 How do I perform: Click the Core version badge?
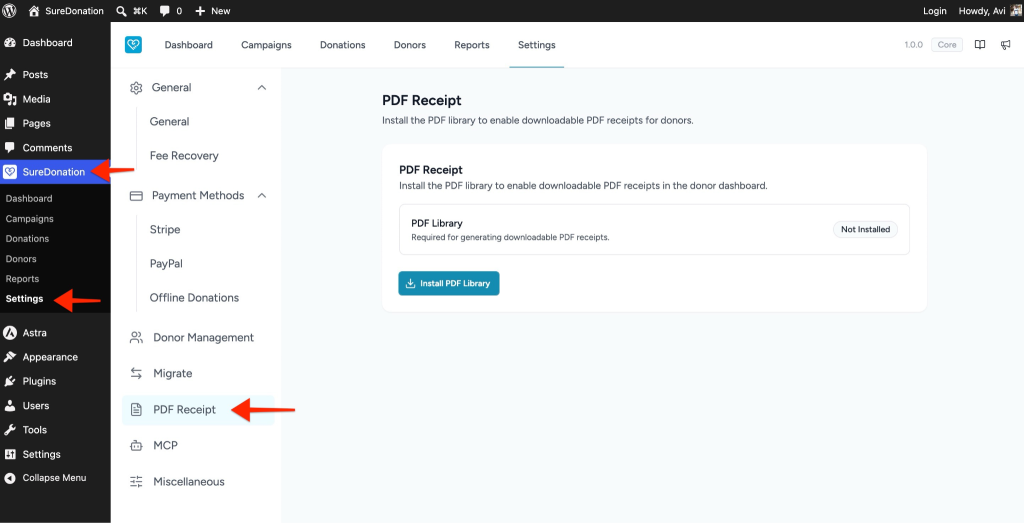947,45
